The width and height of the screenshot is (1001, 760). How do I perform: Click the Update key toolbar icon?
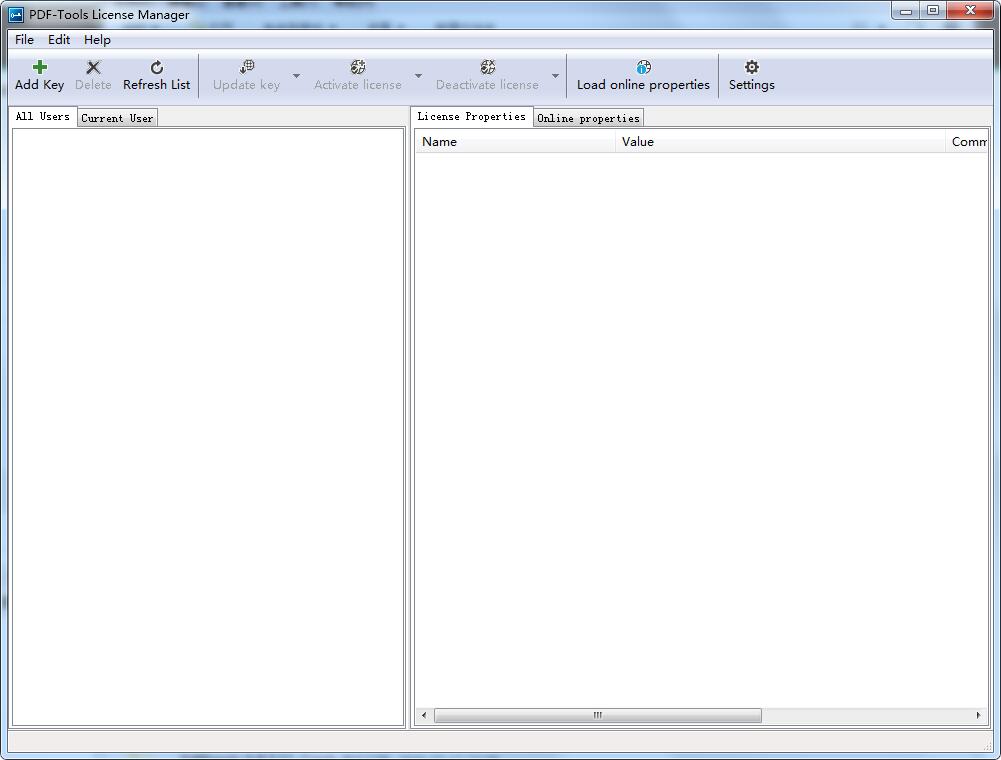(247, 66)
